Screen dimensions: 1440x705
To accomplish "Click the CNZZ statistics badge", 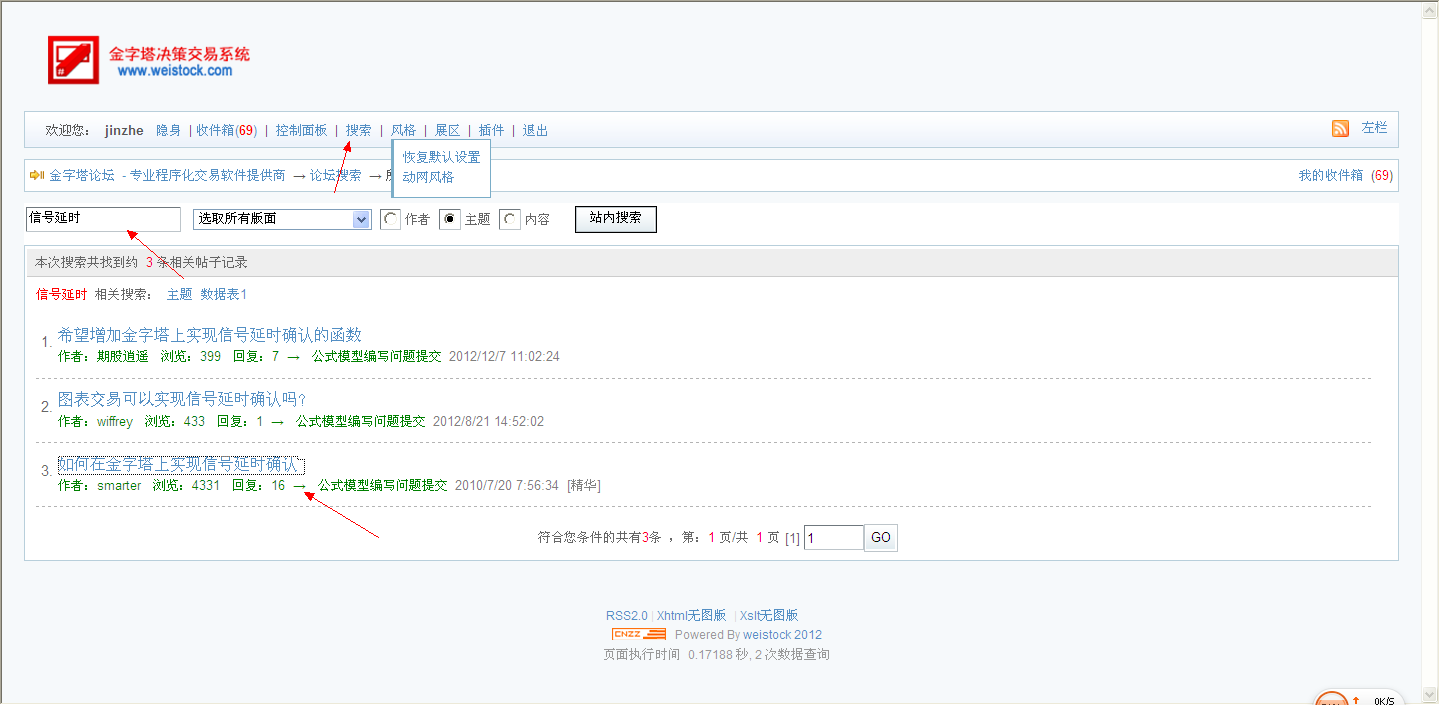I will click(639, 634).
